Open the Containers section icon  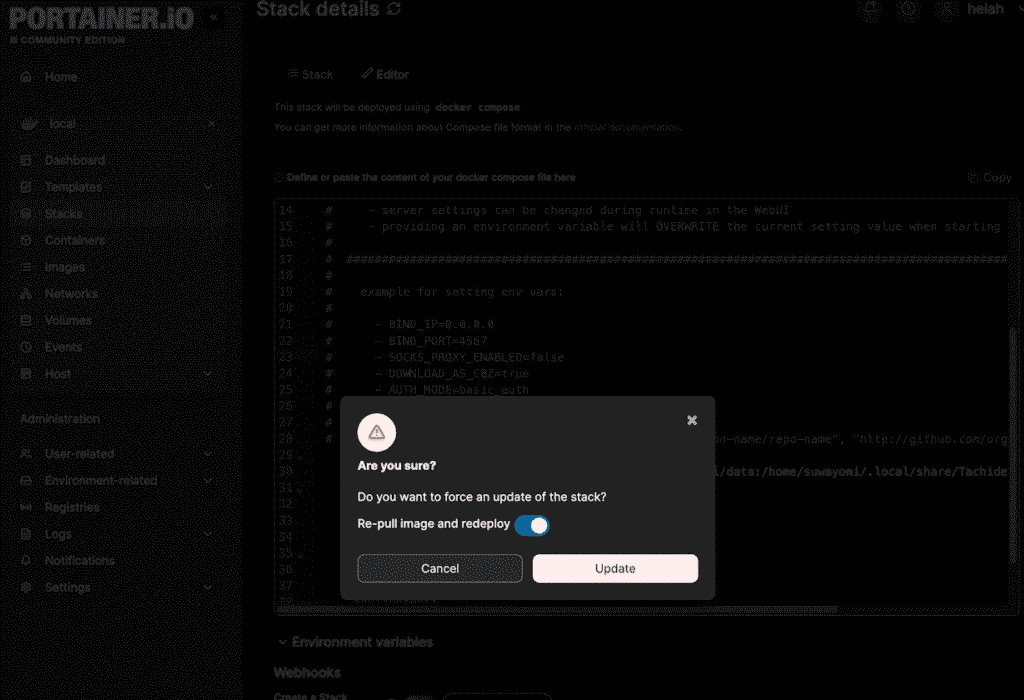(27, 241)
